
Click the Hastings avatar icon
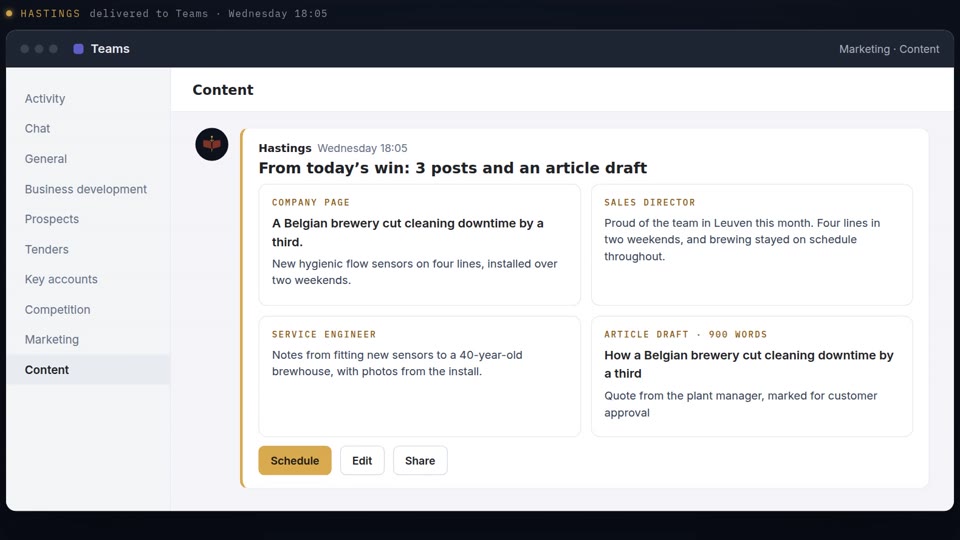click(212, 144)
